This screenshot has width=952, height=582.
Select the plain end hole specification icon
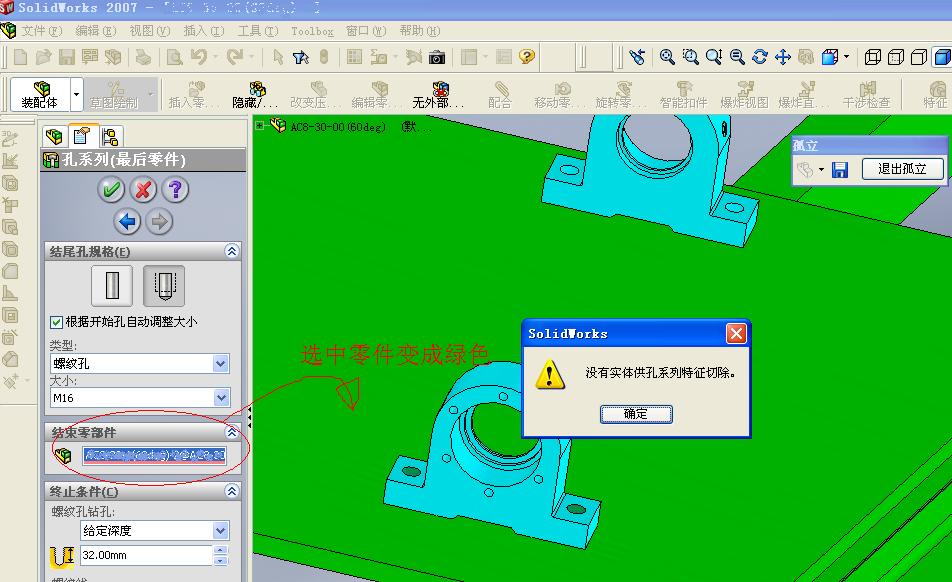[x=112, y=285]
